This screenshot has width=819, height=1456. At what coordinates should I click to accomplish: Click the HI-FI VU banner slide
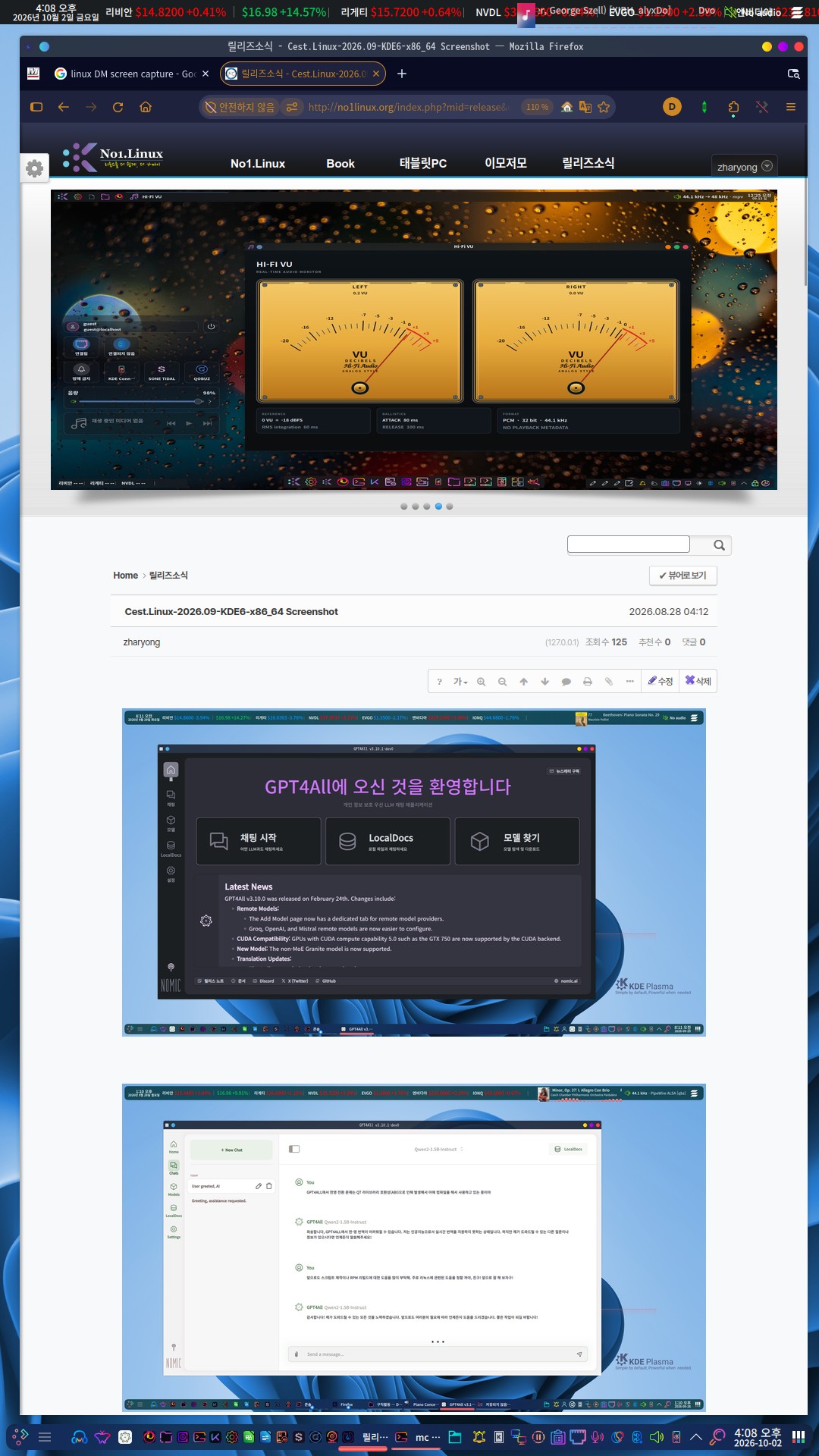[x=414, y=339]
